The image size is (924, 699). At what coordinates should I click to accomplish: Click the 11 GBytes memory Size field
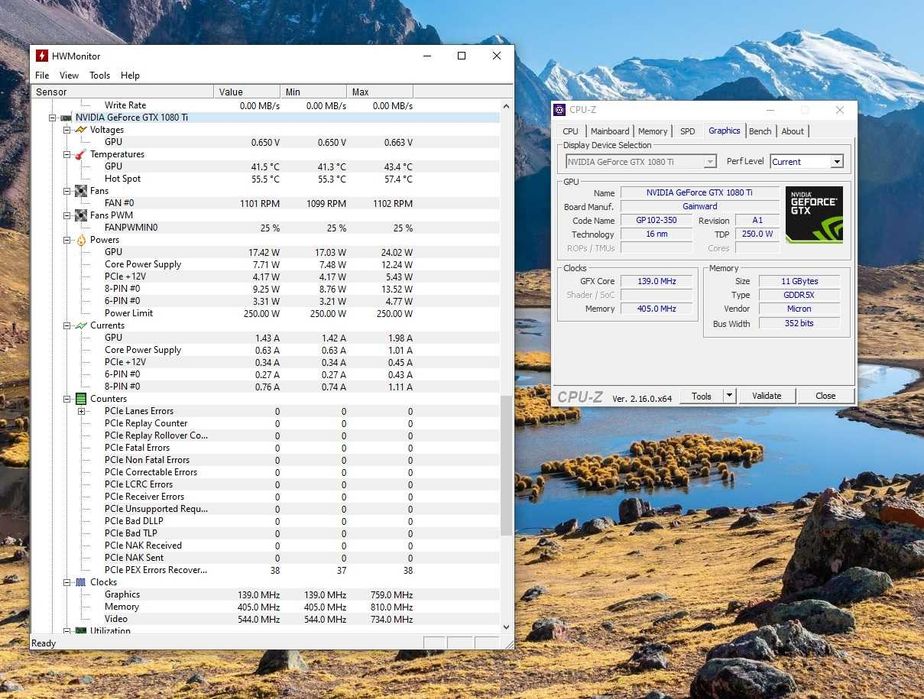pos(799,281)
